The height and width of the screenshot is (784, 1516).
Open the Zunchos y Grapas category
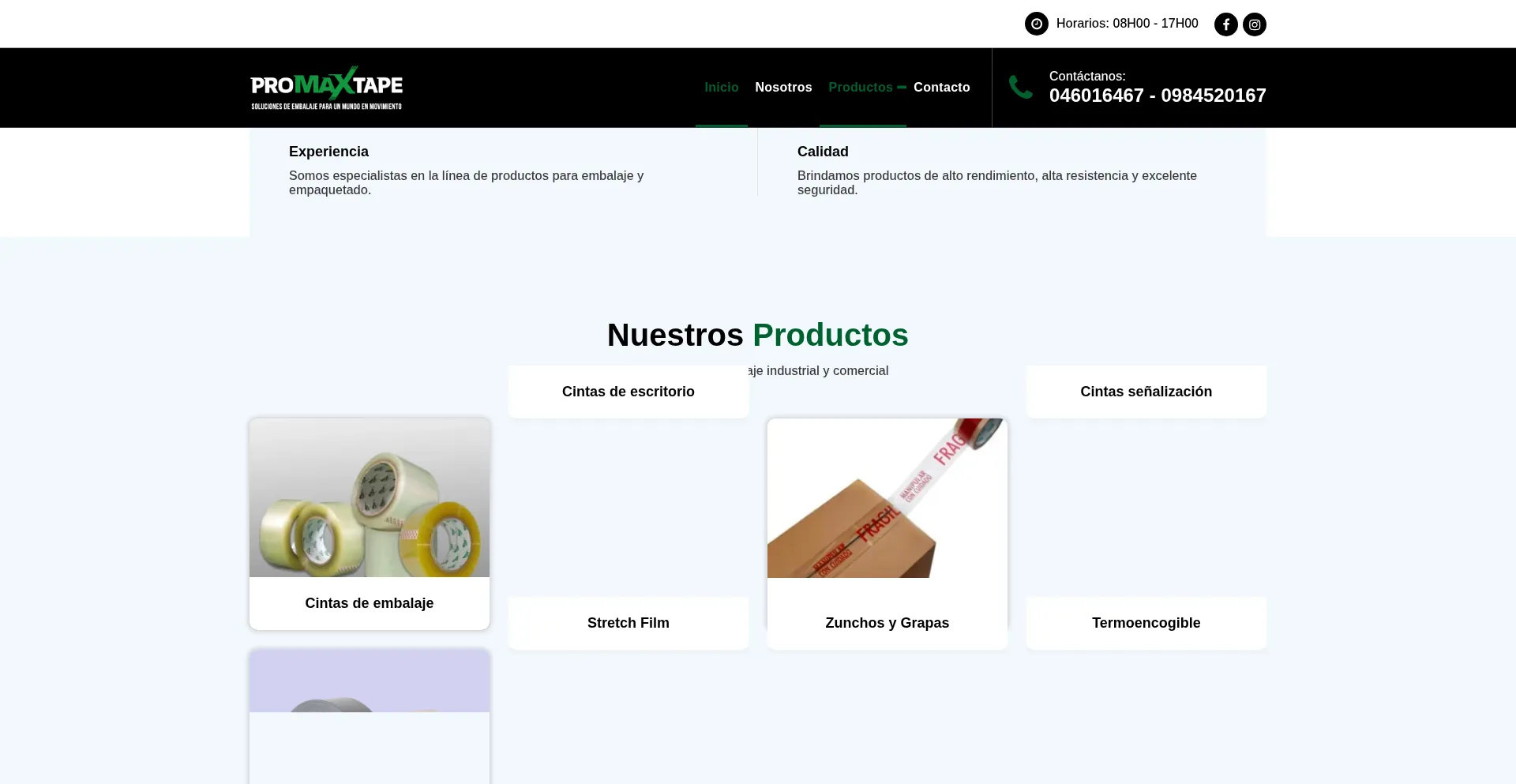coord(887,623)
